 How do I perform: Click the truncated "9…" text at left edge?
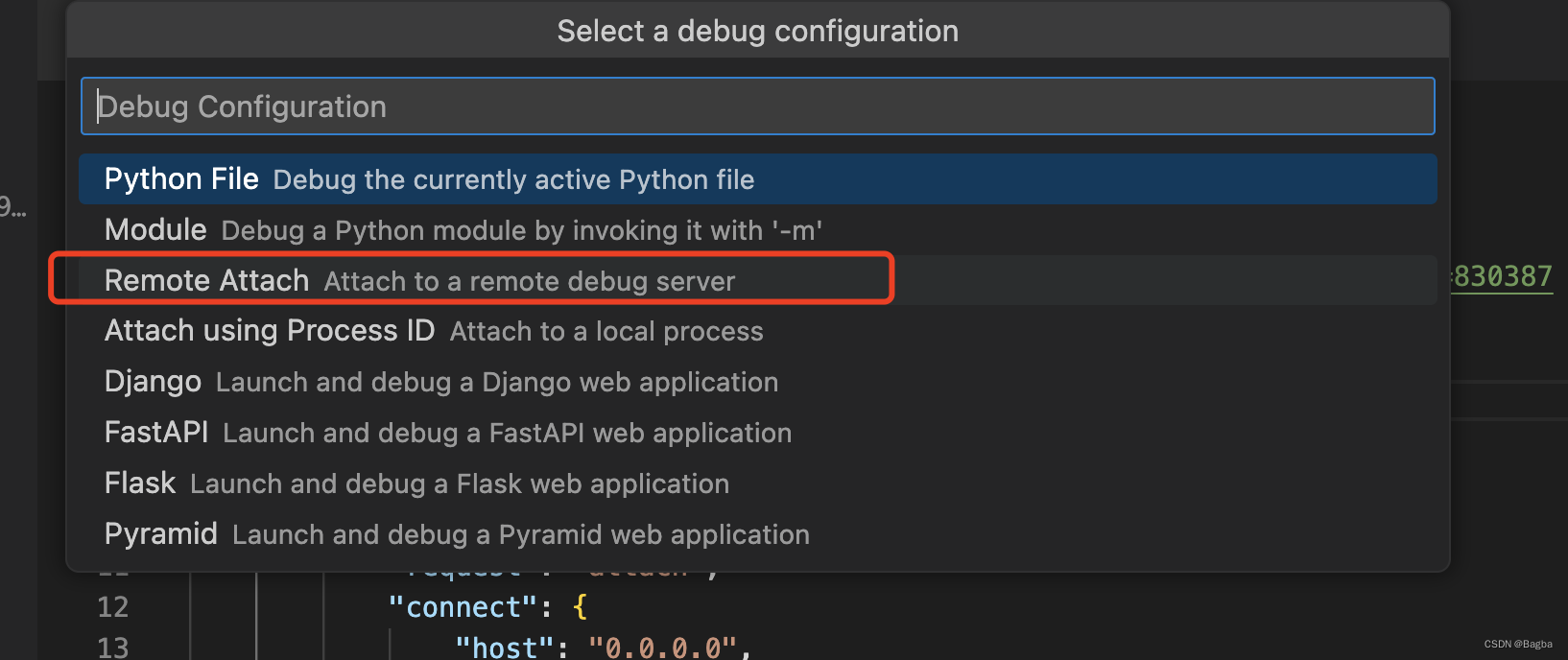coord(12,207)
